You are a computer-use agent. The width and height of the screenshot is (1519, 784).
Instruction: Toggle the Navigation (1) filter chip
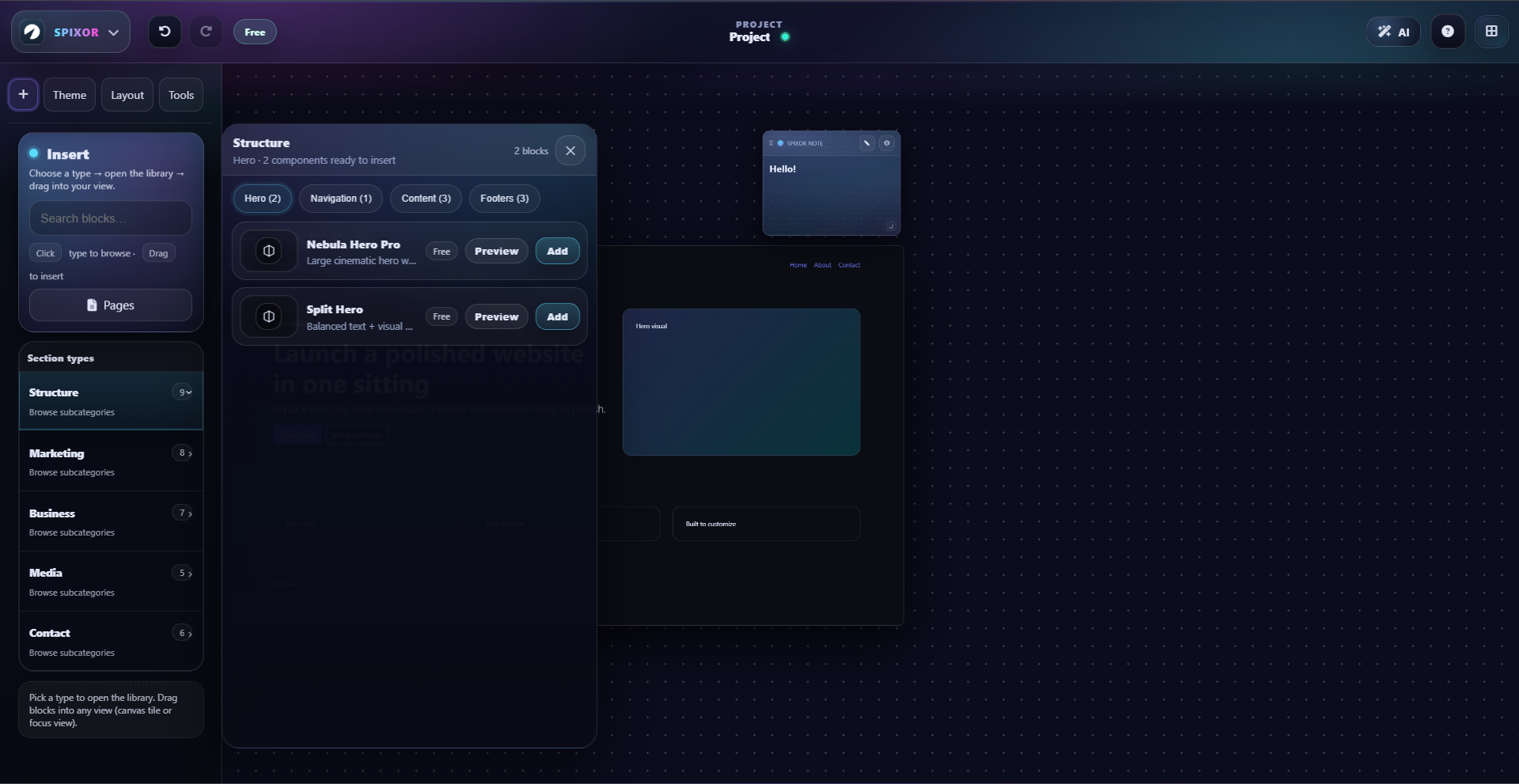pyautogui.click(x=340, y=199)
